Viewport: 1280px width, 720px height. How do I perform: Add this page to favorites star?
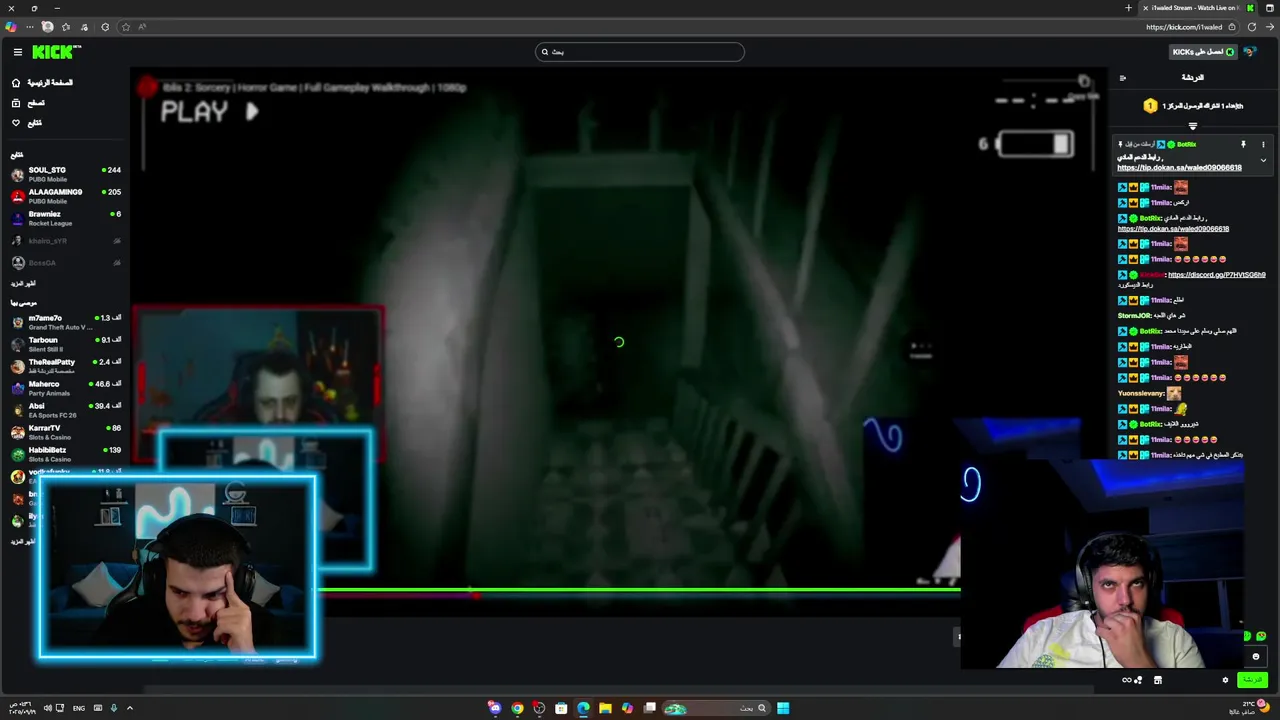click(x=125, y=27)
